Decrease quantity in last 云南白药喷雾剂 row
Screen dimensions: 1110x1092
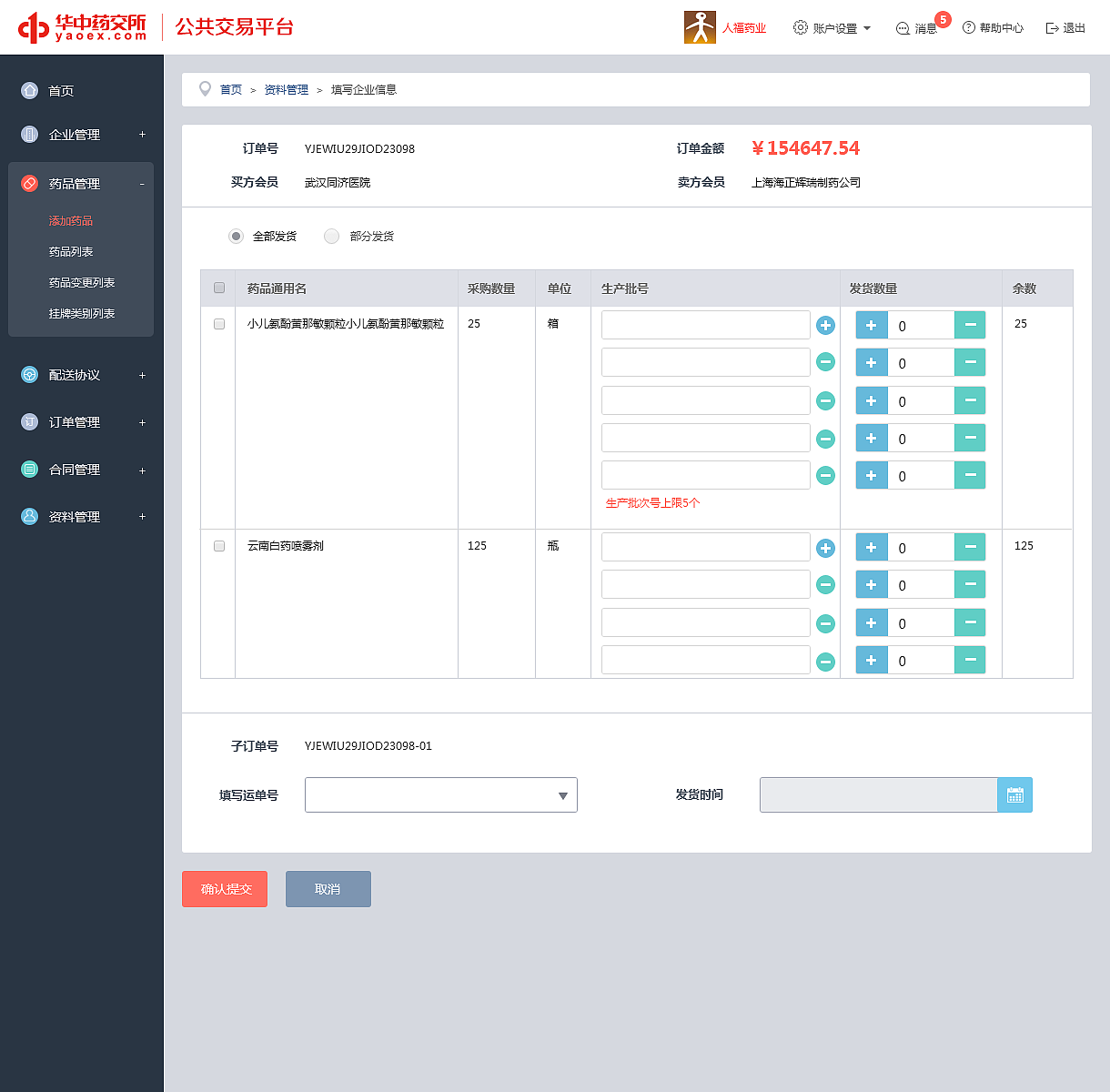[970, 660]
